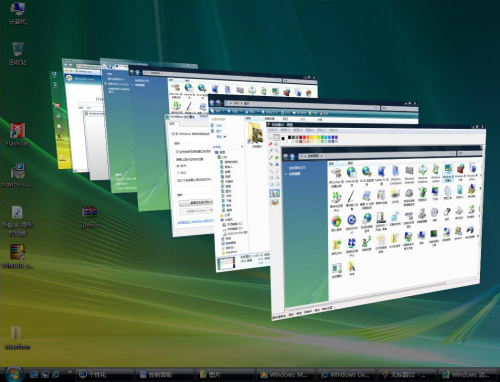Open the first menu in Paint's menu bar
Image resolution: width=500 pixels, height=382 pixels.
273,130
